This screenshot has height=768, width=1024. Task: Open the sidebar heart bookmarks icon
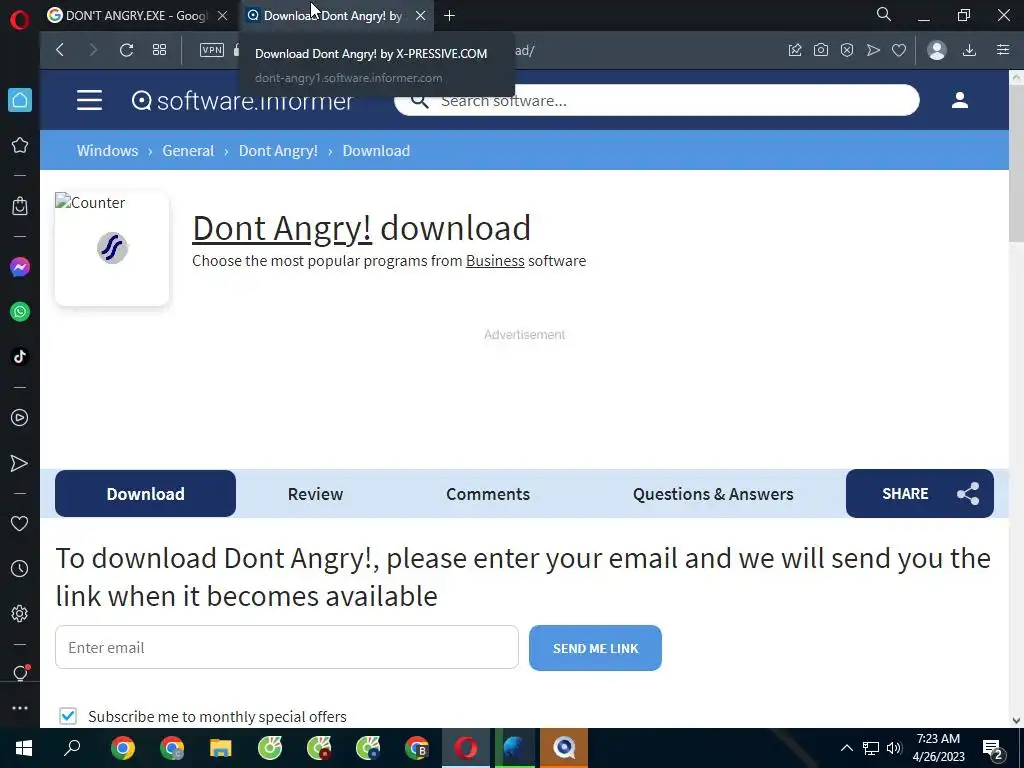20,524
